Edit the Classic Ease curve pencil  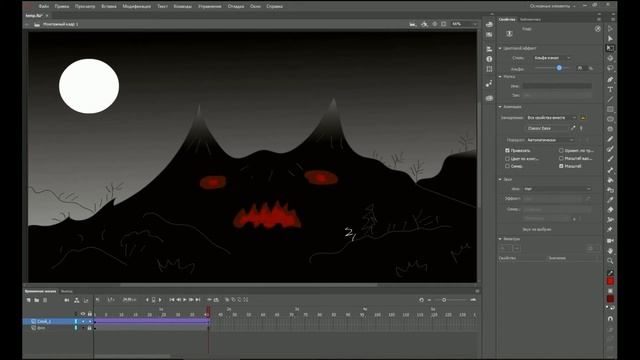tap(573, 128)
